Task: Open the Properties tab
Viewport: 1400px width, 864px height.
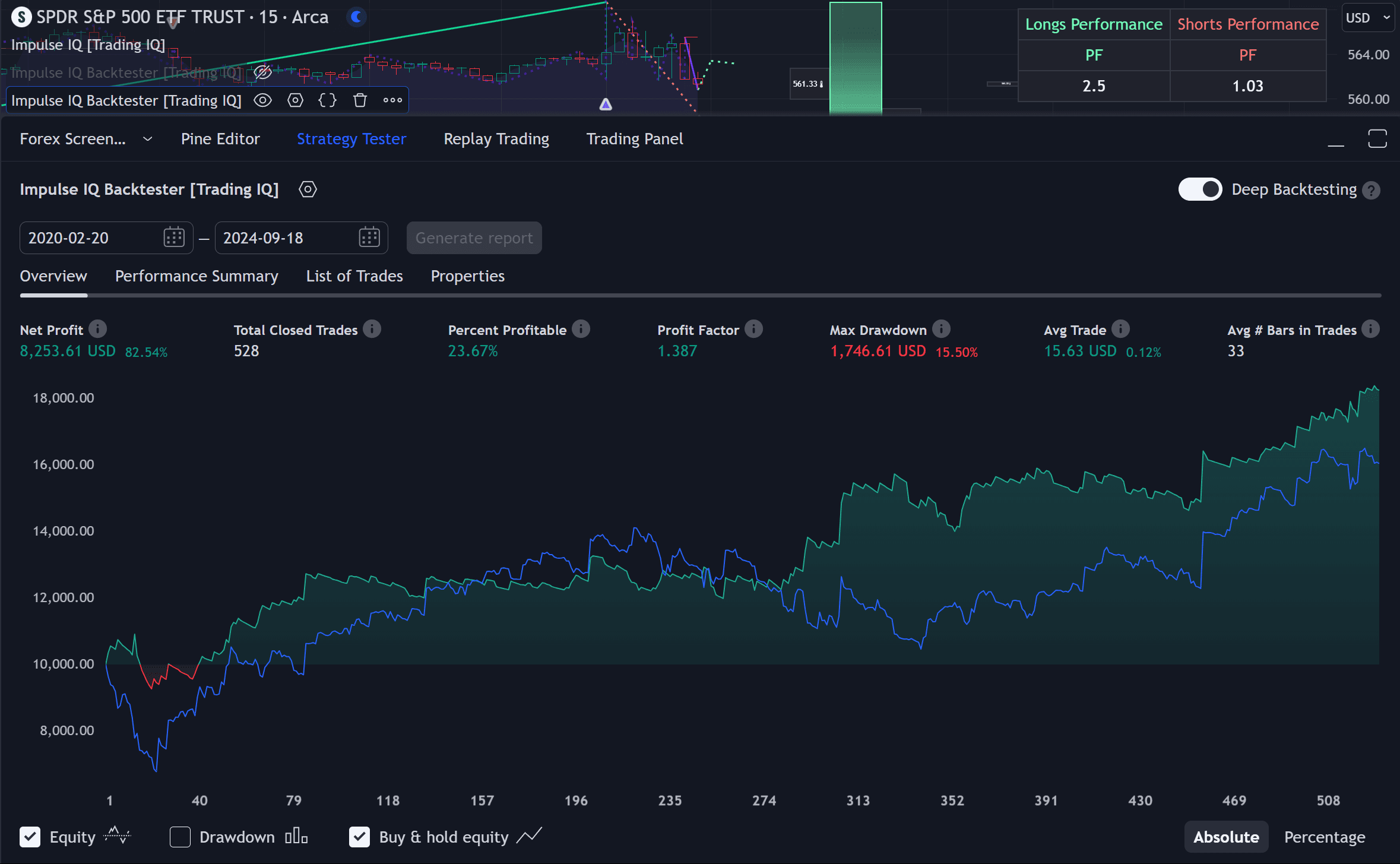Action: coord(468,276)
